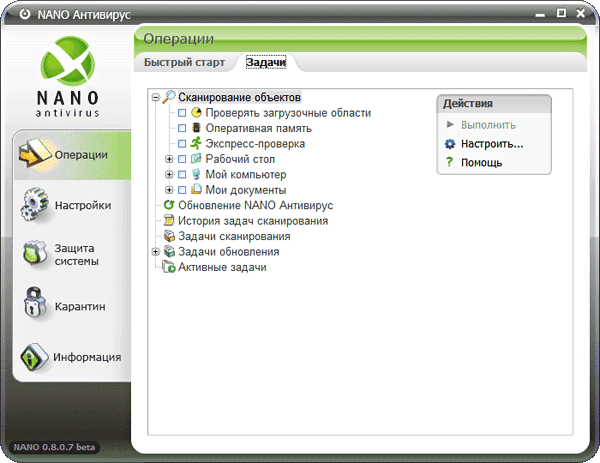600x463 pixels.
Task: Expand the Задачи обновления node
Action: (x=155, y=251)
